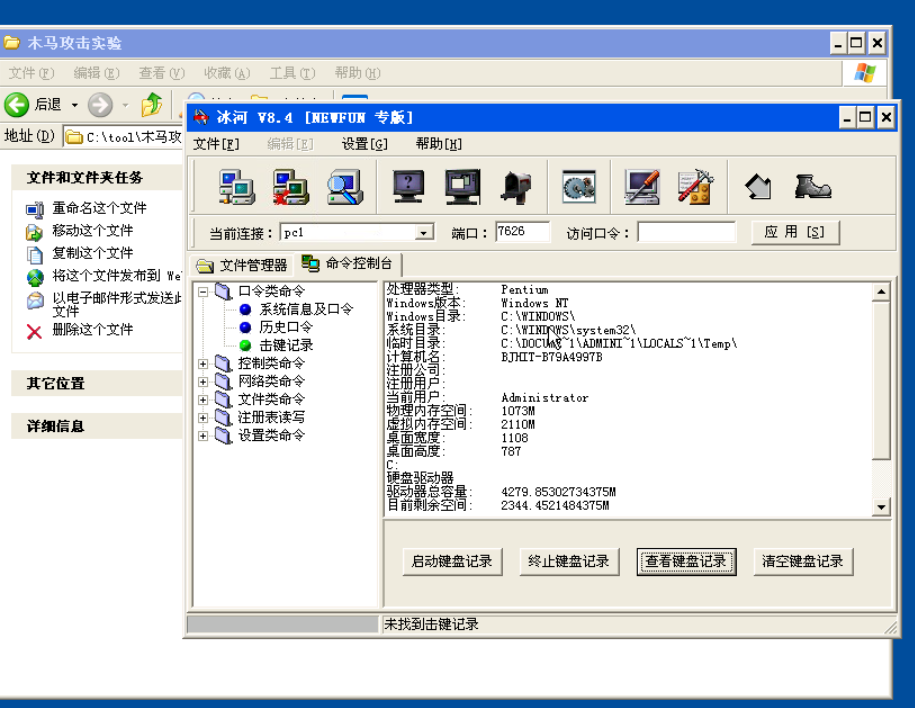Open the 文件[F] menu in 冰河
This screenshot has width=915, height=708.
[216, 144]
